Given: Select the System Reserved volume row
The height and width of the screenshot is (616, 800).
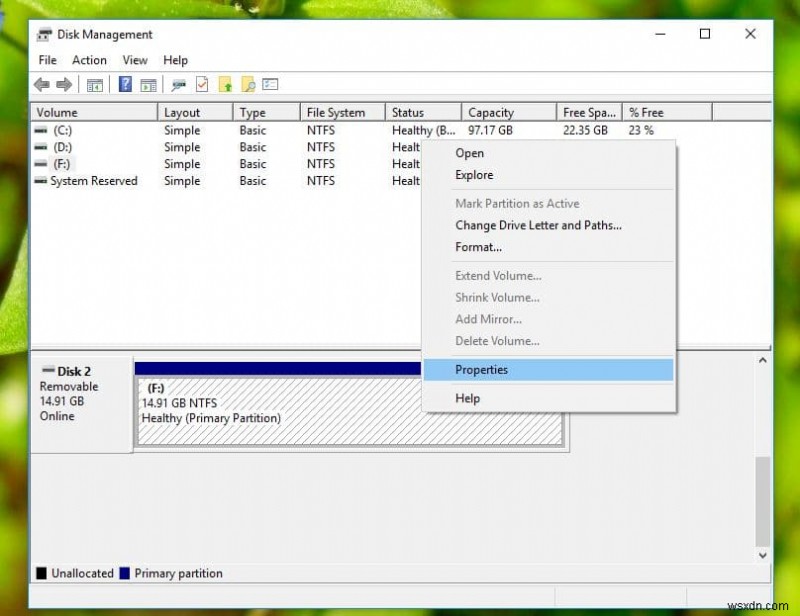Looking at the screenshot, I should tap(93, 181).
